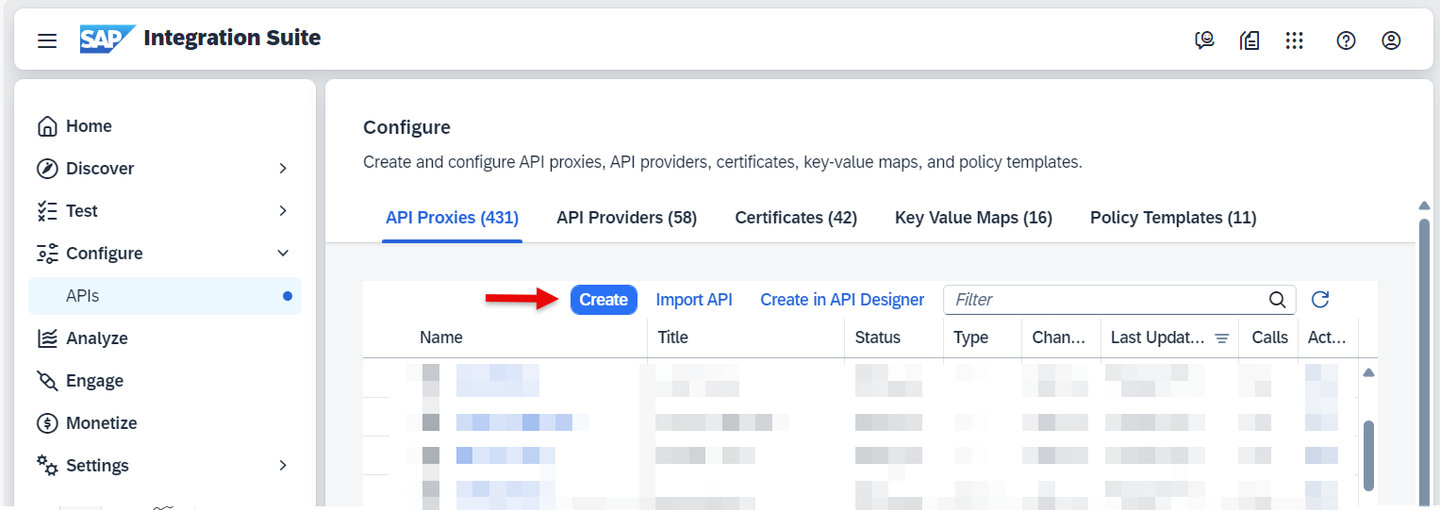The height and width of the screenshot is (510, 1440).
Task: Click the Monetize dollar icon
Action: point(47,423)
